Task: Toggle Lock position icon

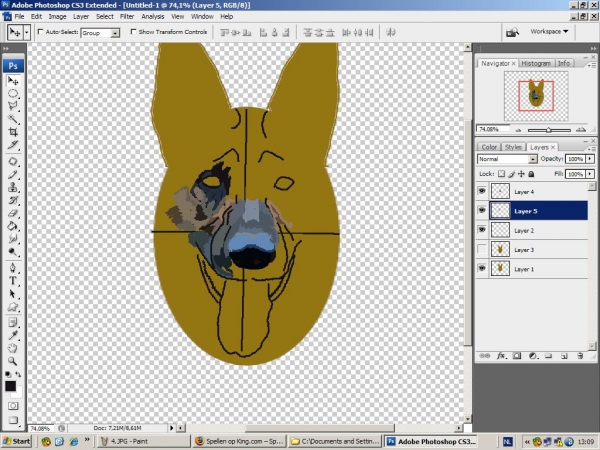Action: pyautogui.click(x=521, y=174)
